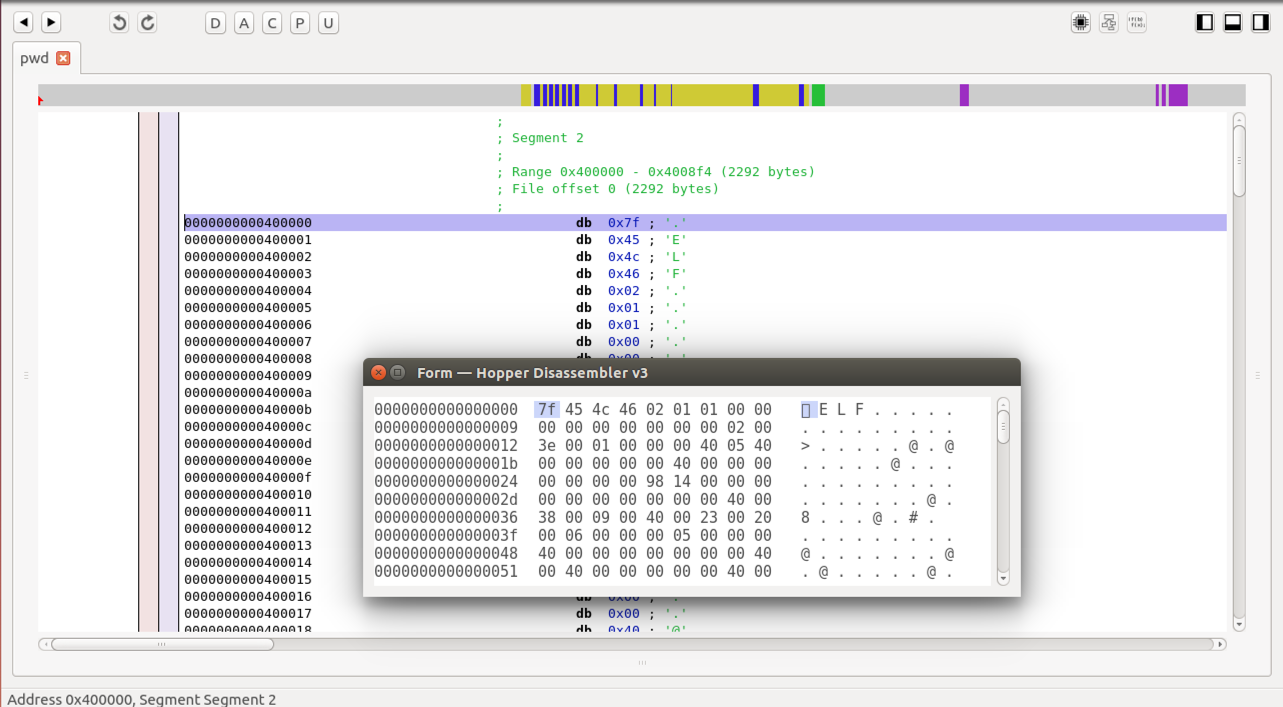Toggle the bottom panel
Viewport: 1283px width, 707px height.
(1233, 23)
